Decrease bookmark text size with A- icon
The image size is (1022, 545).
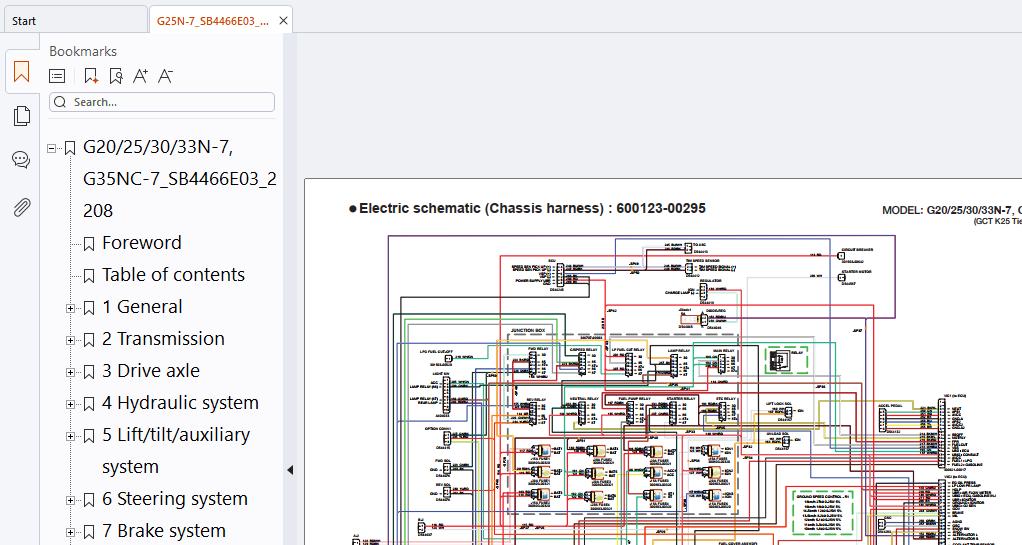(x=166, y=76)
